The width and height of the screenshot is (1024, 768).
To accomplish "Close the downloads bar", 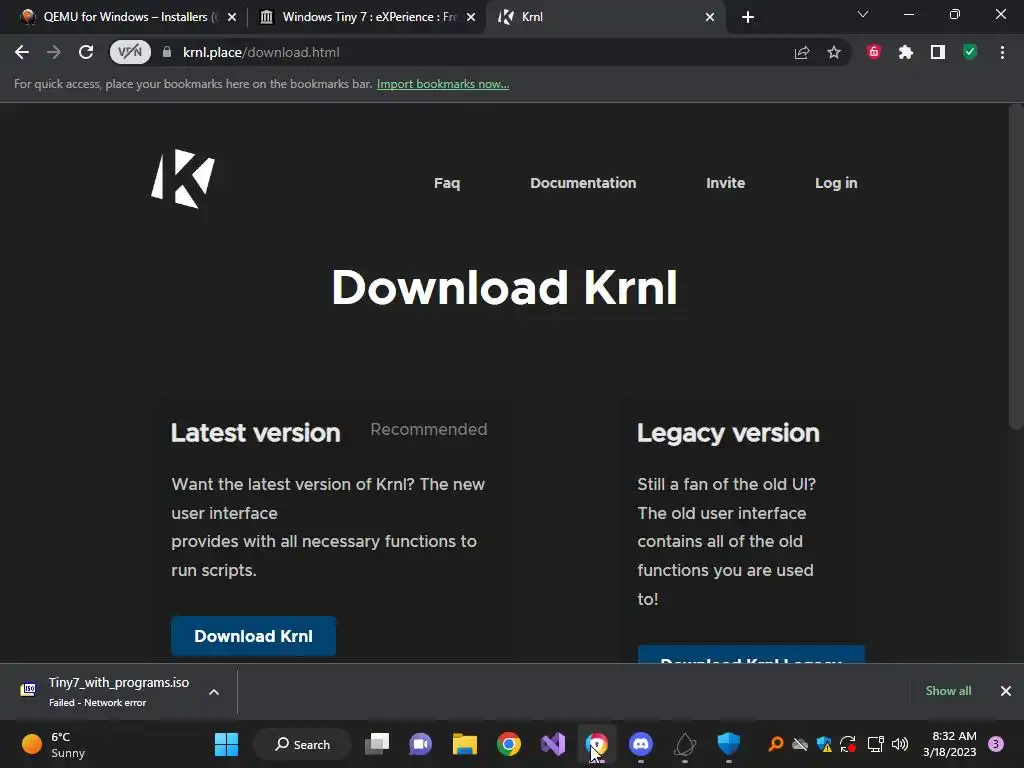I will coord(1006,691).
